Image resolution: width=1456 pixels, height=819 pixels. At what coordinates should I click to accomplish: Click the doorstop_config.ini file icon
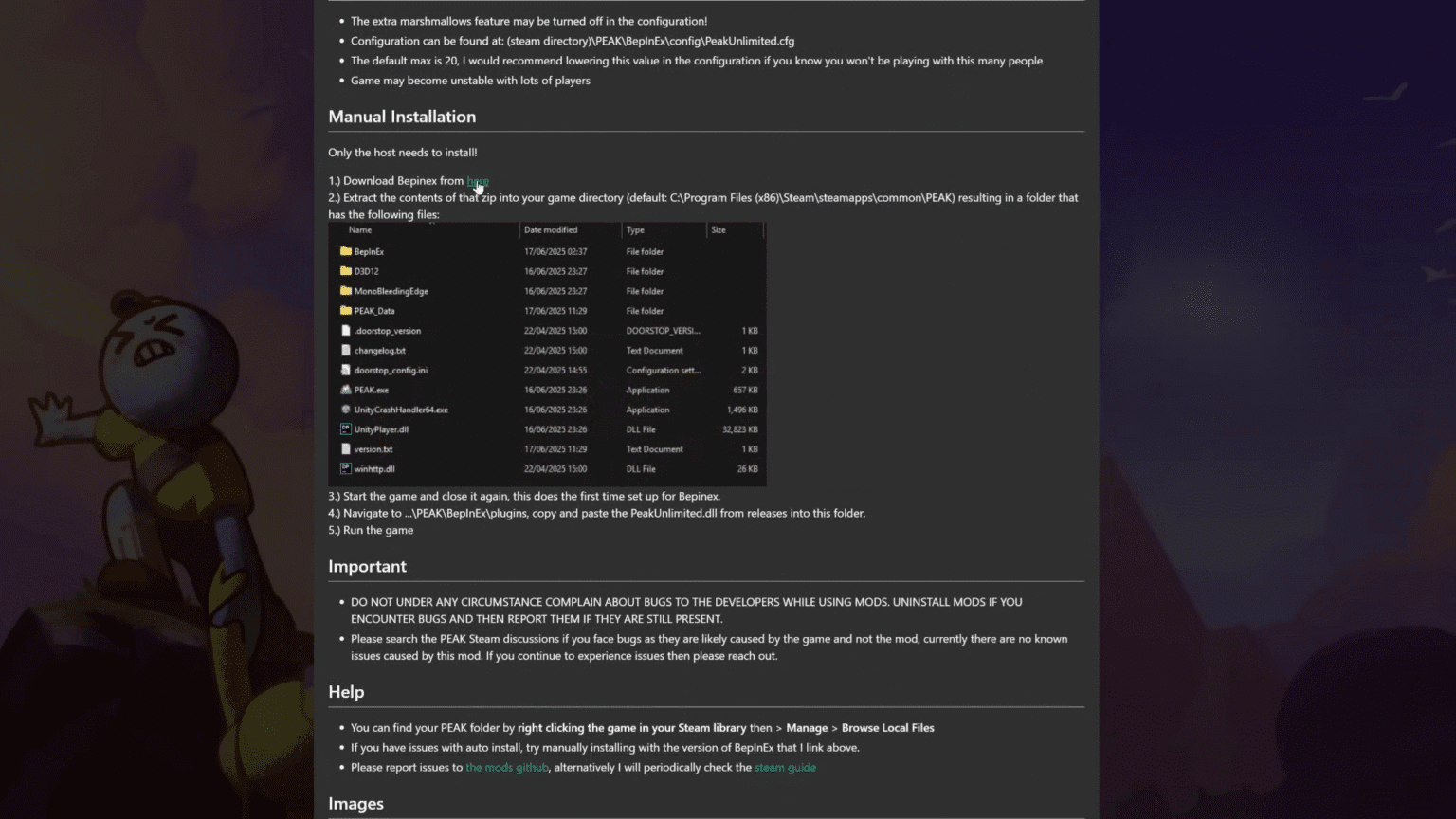click(x=346, y=370)
